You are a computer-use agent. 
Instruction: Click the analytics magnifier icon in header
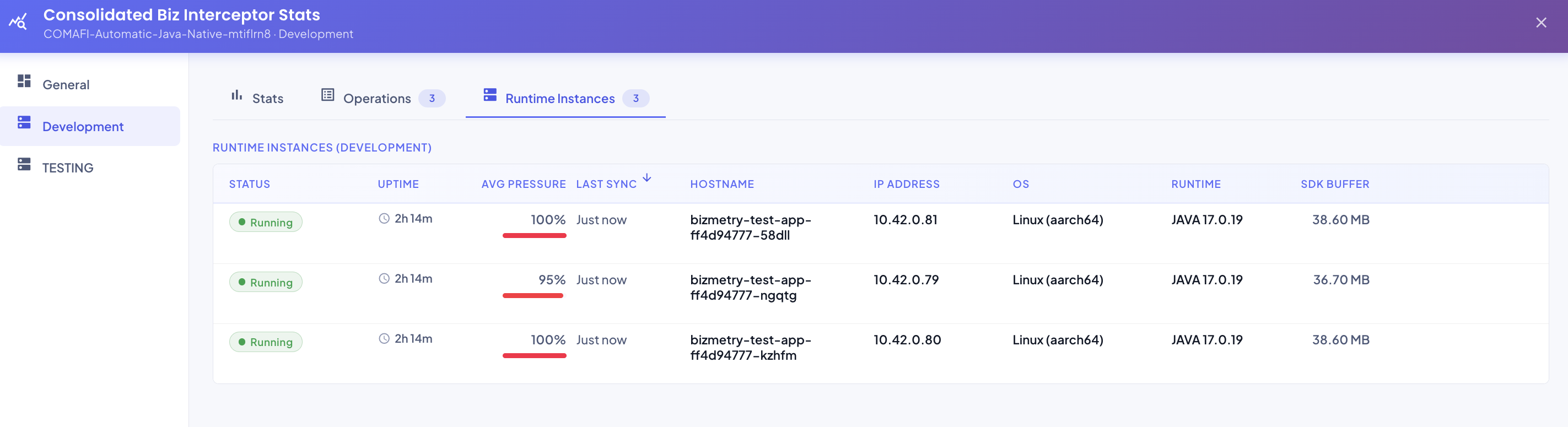tap(18, 22)
